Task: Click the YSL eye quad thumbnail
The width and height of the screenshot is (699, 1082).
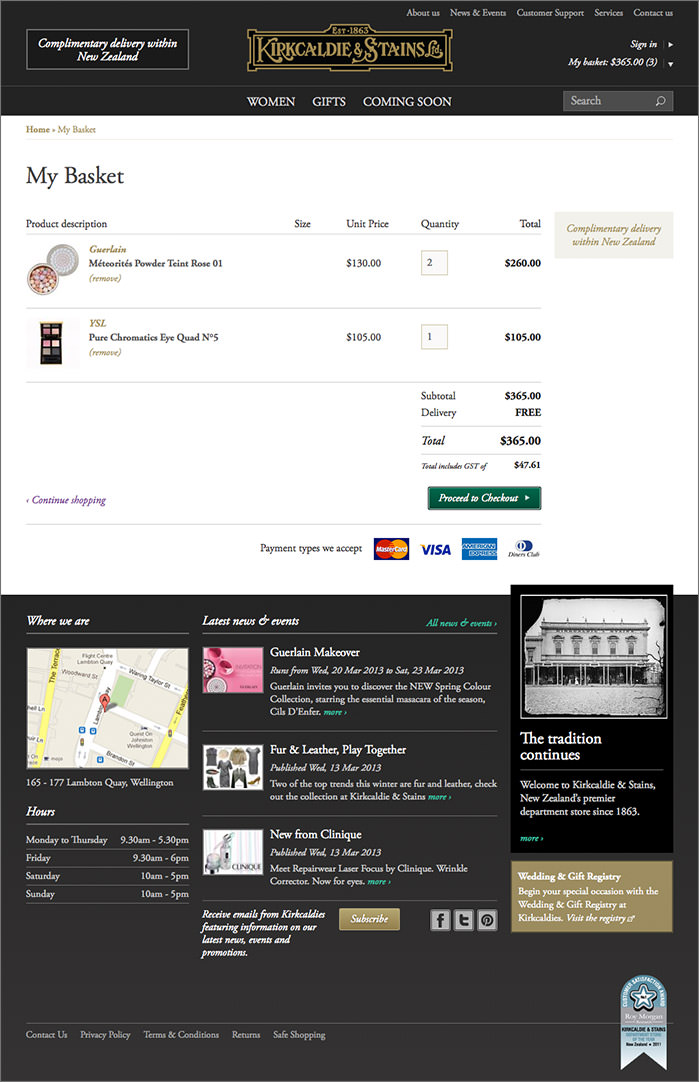Action: (x=52, y=343)
